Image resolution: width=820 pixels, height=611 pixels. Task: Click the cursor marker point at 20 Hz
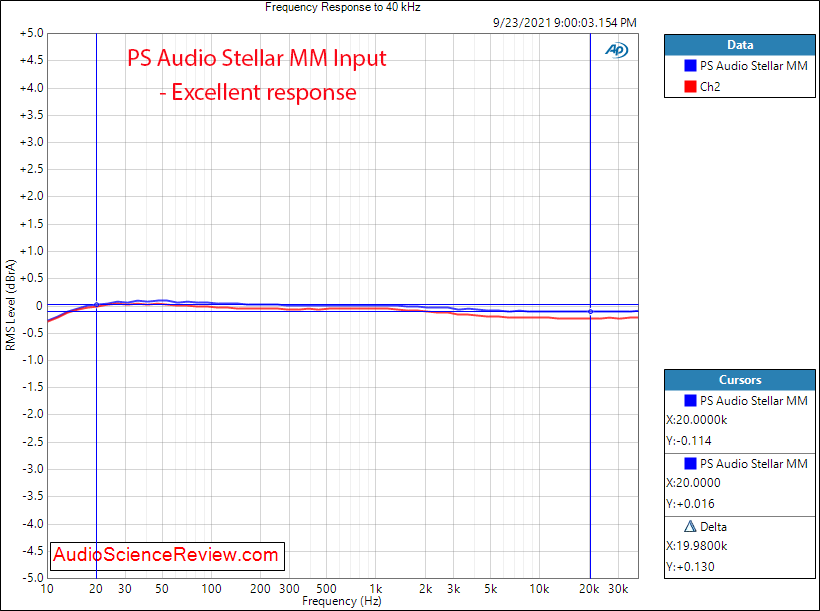(96, 304)
